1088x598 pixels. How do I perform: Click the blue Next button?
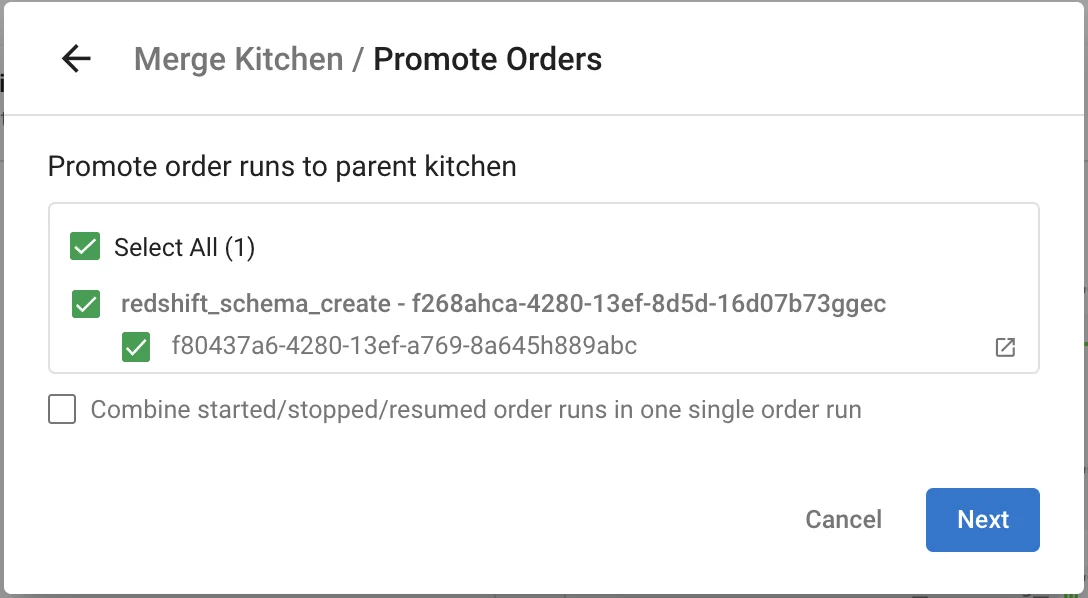[x=982, y=519]
